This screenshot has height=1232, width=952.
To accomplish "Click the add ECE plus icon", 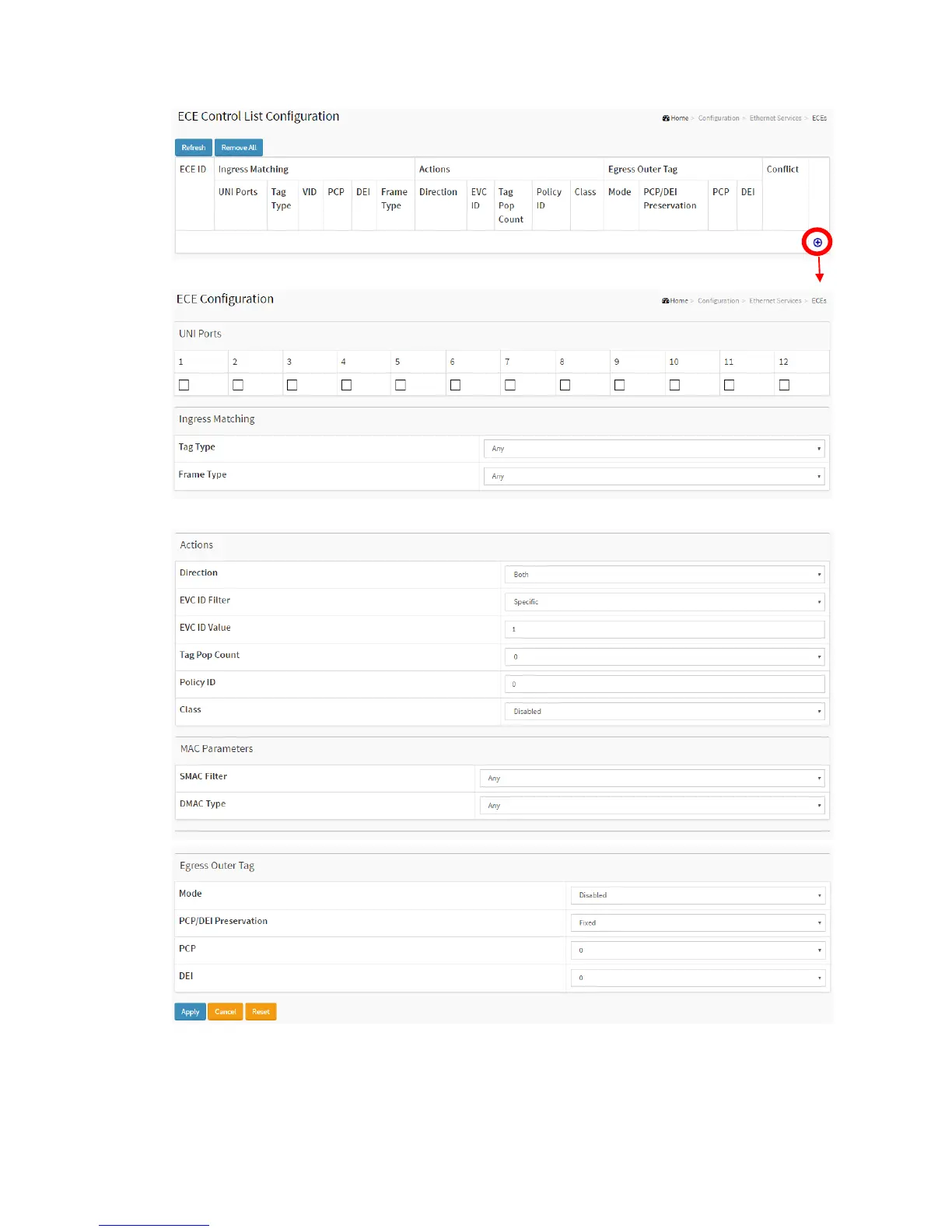I will tap(817, 243).
